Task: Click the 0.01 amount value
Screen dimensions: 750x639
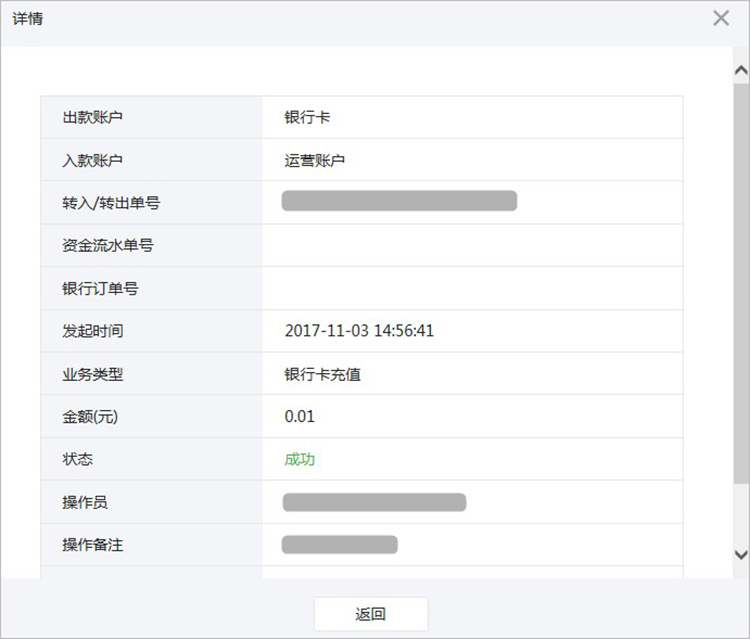Action: pyautogui.click(x=299, y=417)
